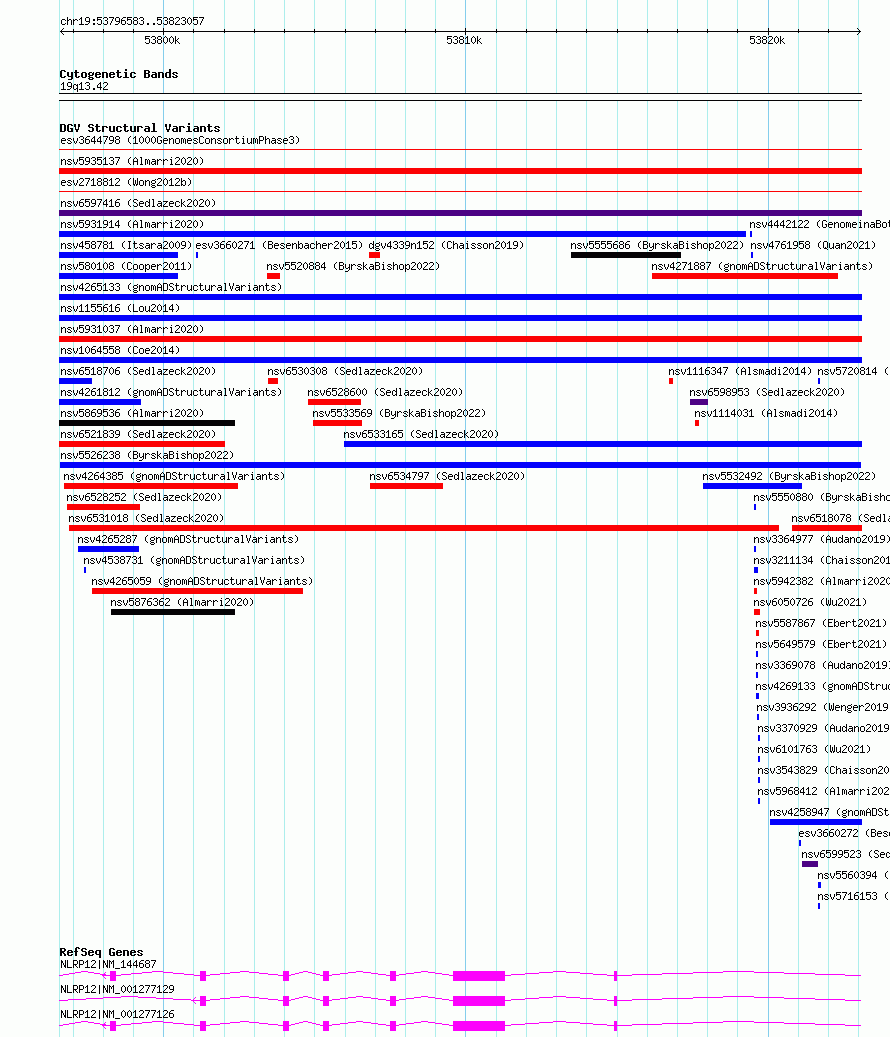Open nsv4264385 (gnomADStructuralVariants) variant
Screen dimensions: 890x1037
pyautogui.click(x=174, y=477)
